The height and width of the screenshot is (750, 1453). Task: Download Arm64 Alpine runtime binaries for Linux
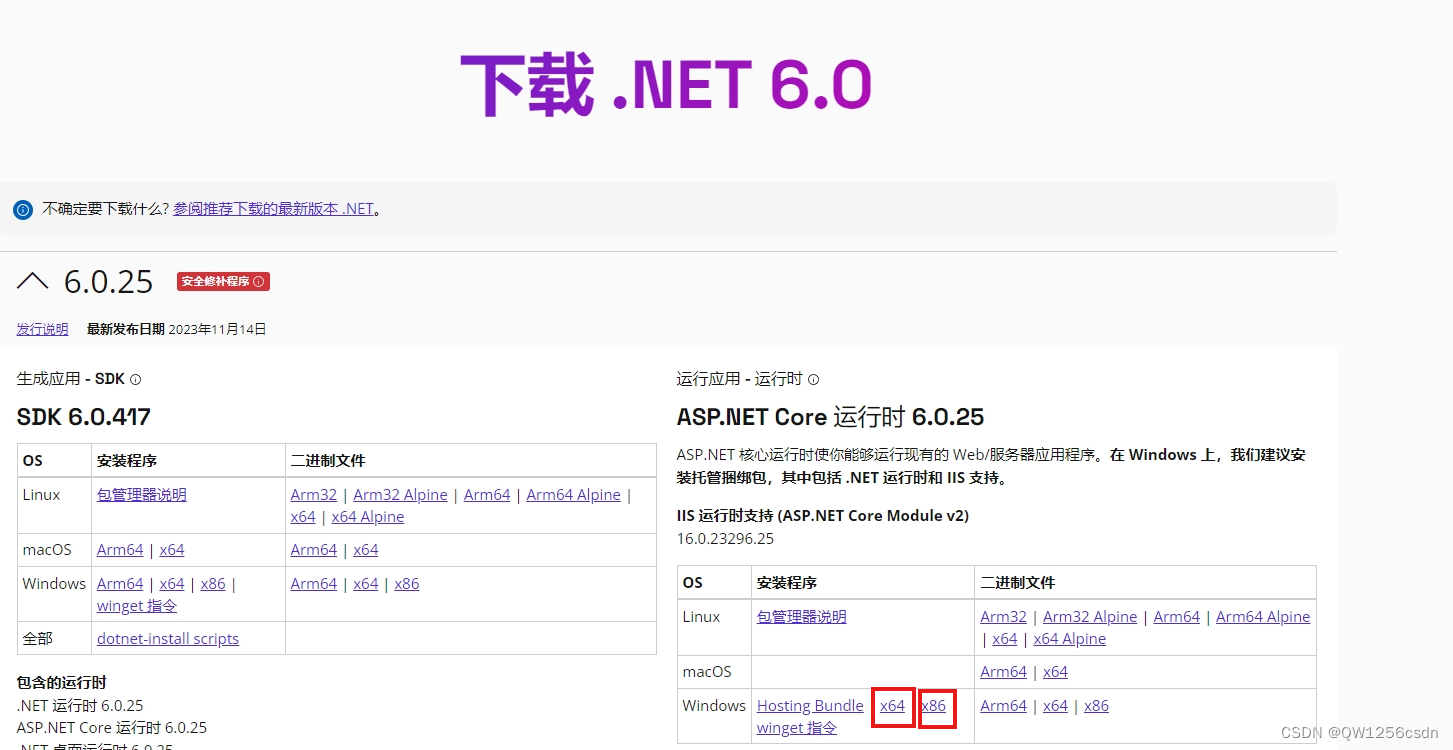pos(1263,616)
